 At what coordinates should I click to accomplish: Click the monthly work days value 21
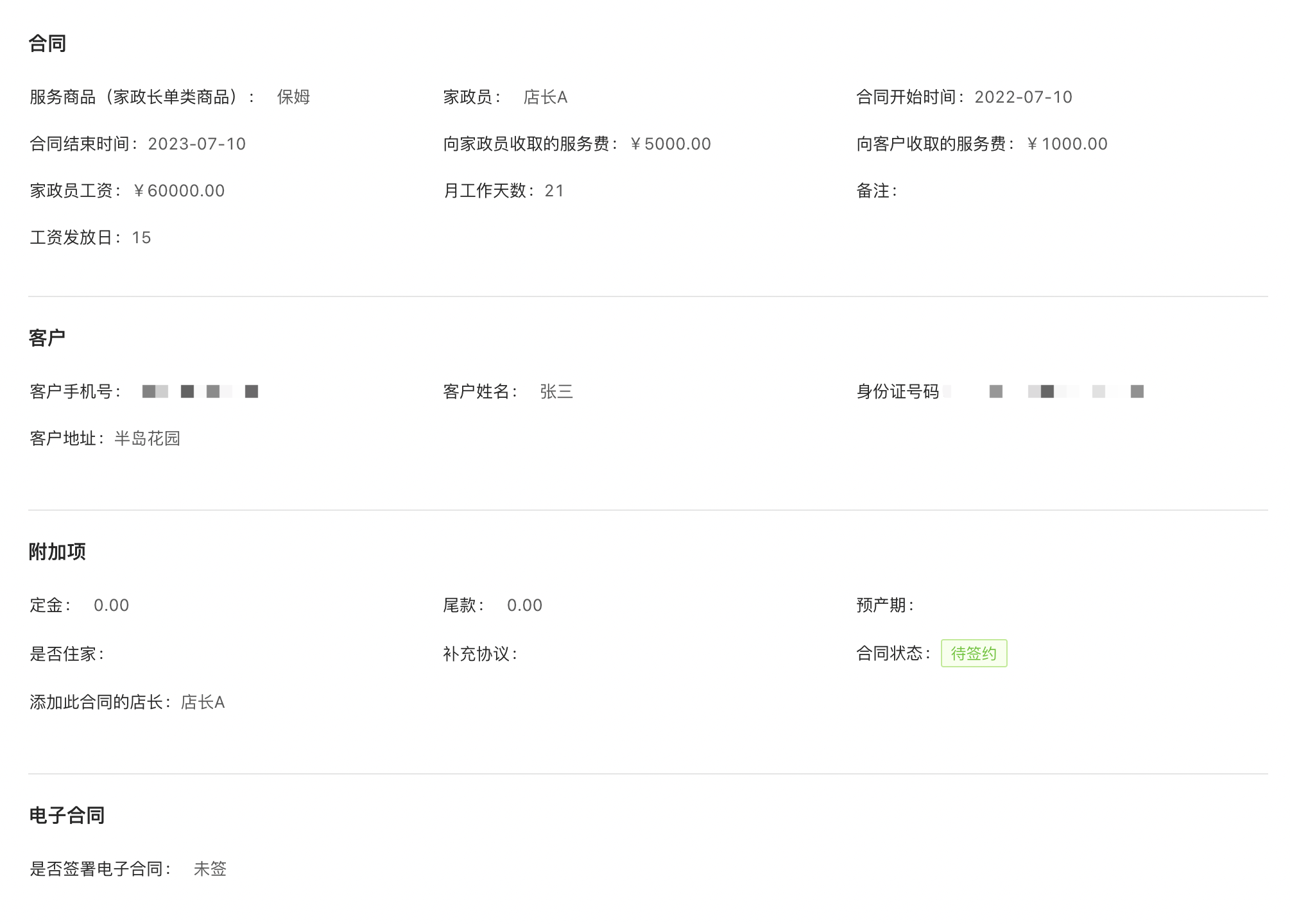(x=554, y=191)
